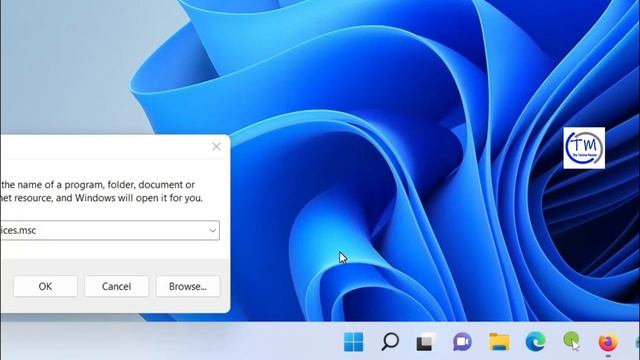Screen dimensions: 640x360
Task: Launch Microsoft Edge from the taskbar
Action: point(535,342)
